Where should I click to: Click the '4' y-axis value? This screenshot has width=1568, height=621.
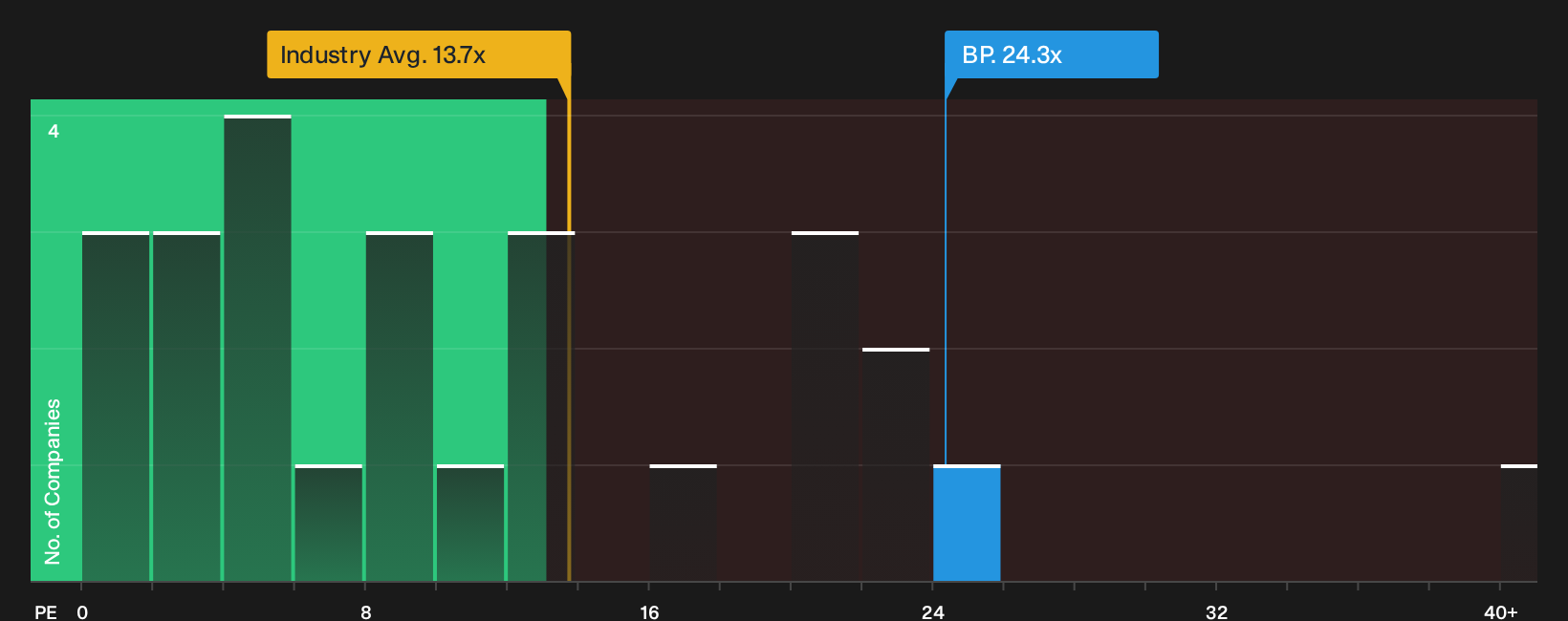54,131
